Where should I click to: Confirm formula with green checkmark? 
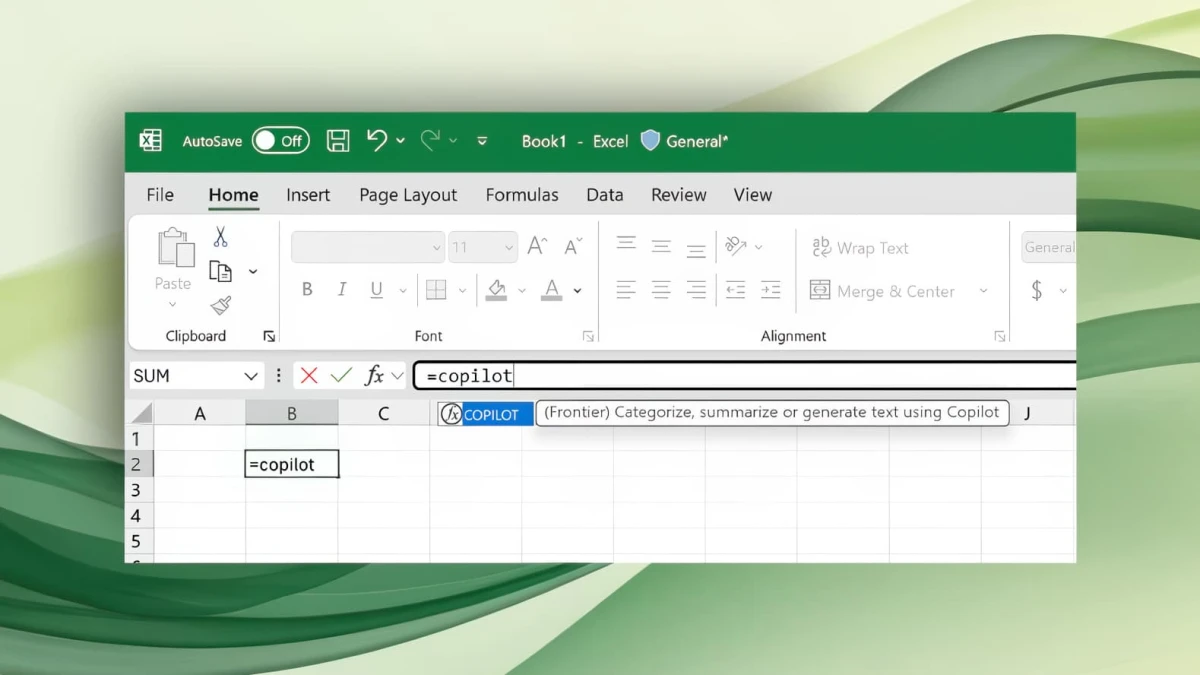click(341, 376)
